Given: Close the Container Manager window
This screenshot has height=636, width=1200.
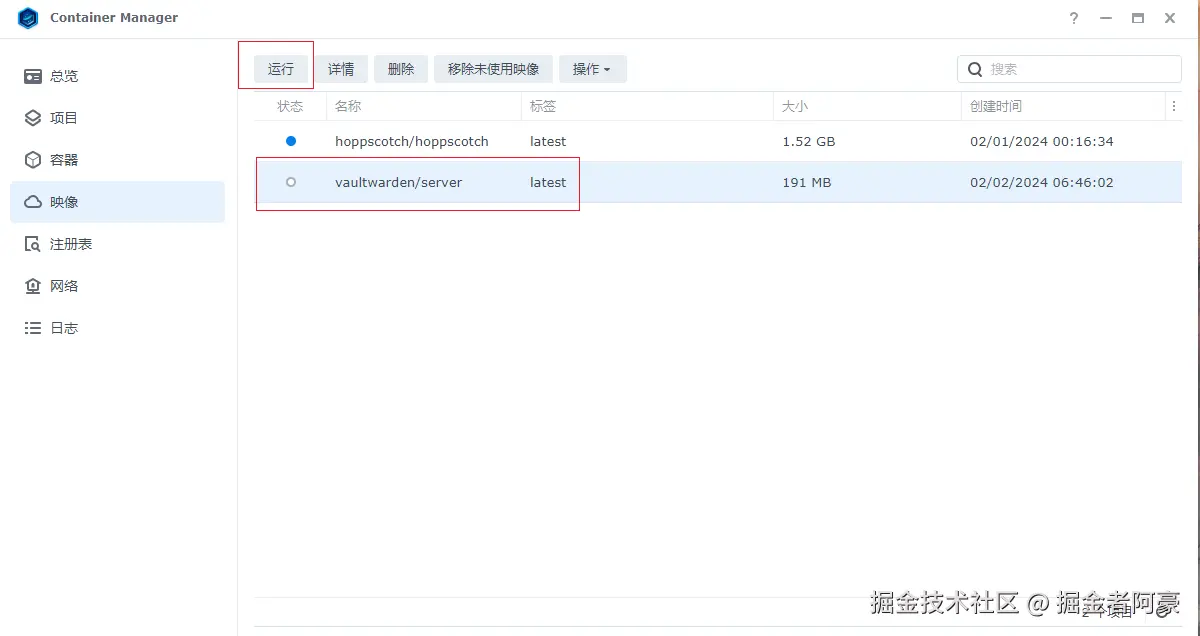Looking at the screenshot, I should (x=1170, y=18).
